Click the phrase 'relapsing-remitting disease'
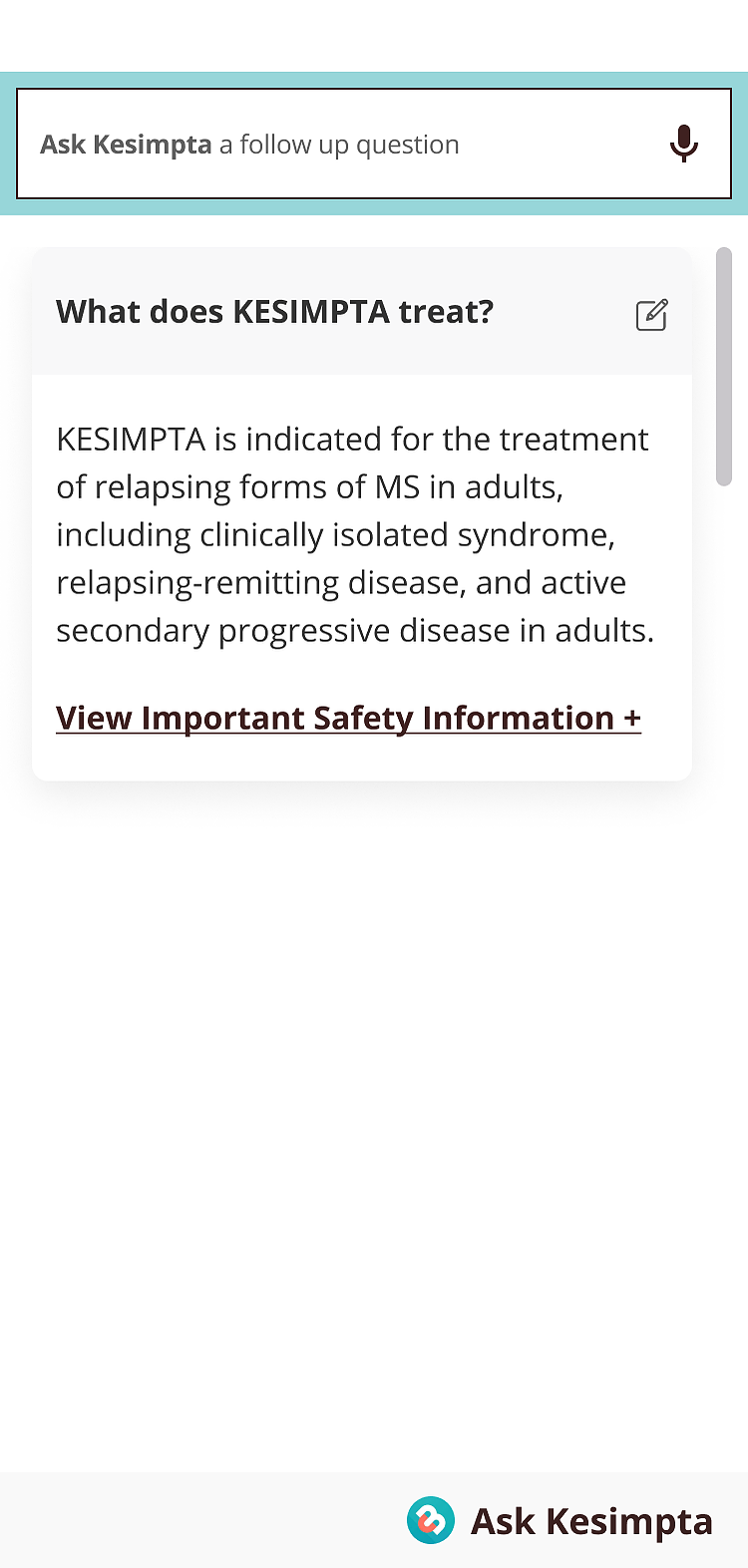The image size is (748, 1568). tap(261, 583)
